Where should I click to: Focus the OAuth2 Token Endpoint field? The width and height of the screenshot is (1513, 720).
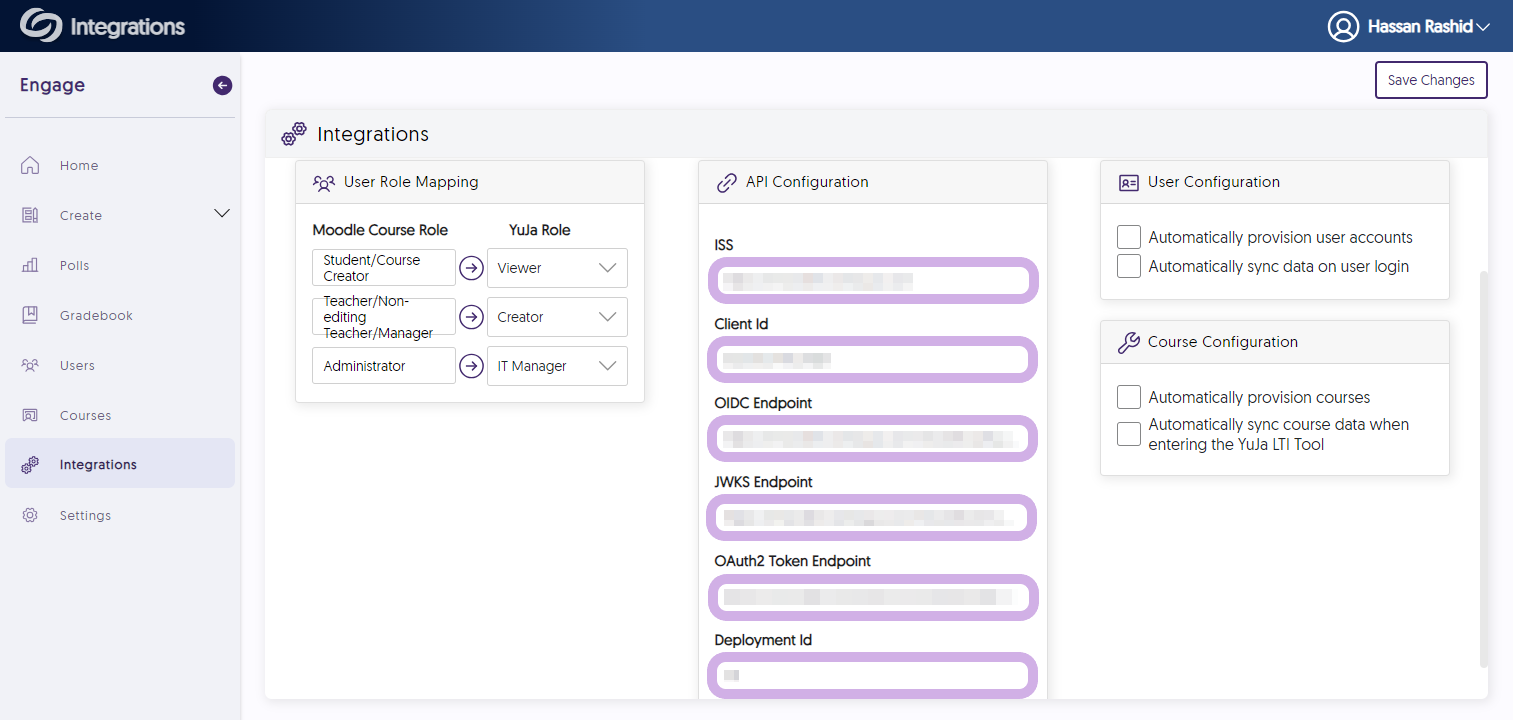(x=873, y=596)
